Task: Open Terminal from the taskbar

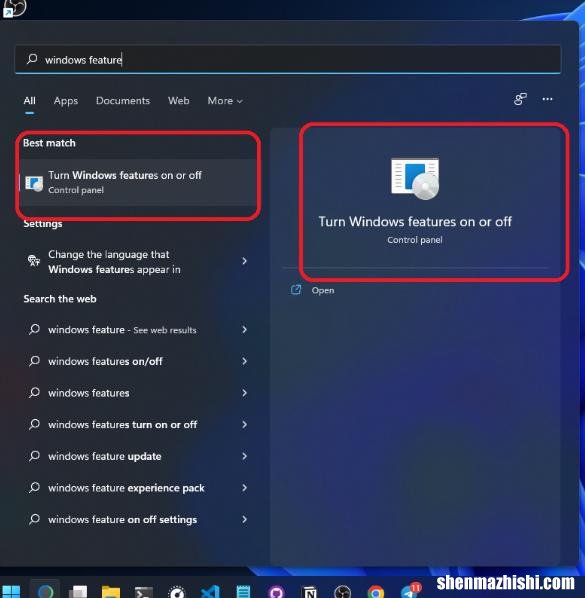Action: pos(144,592)
